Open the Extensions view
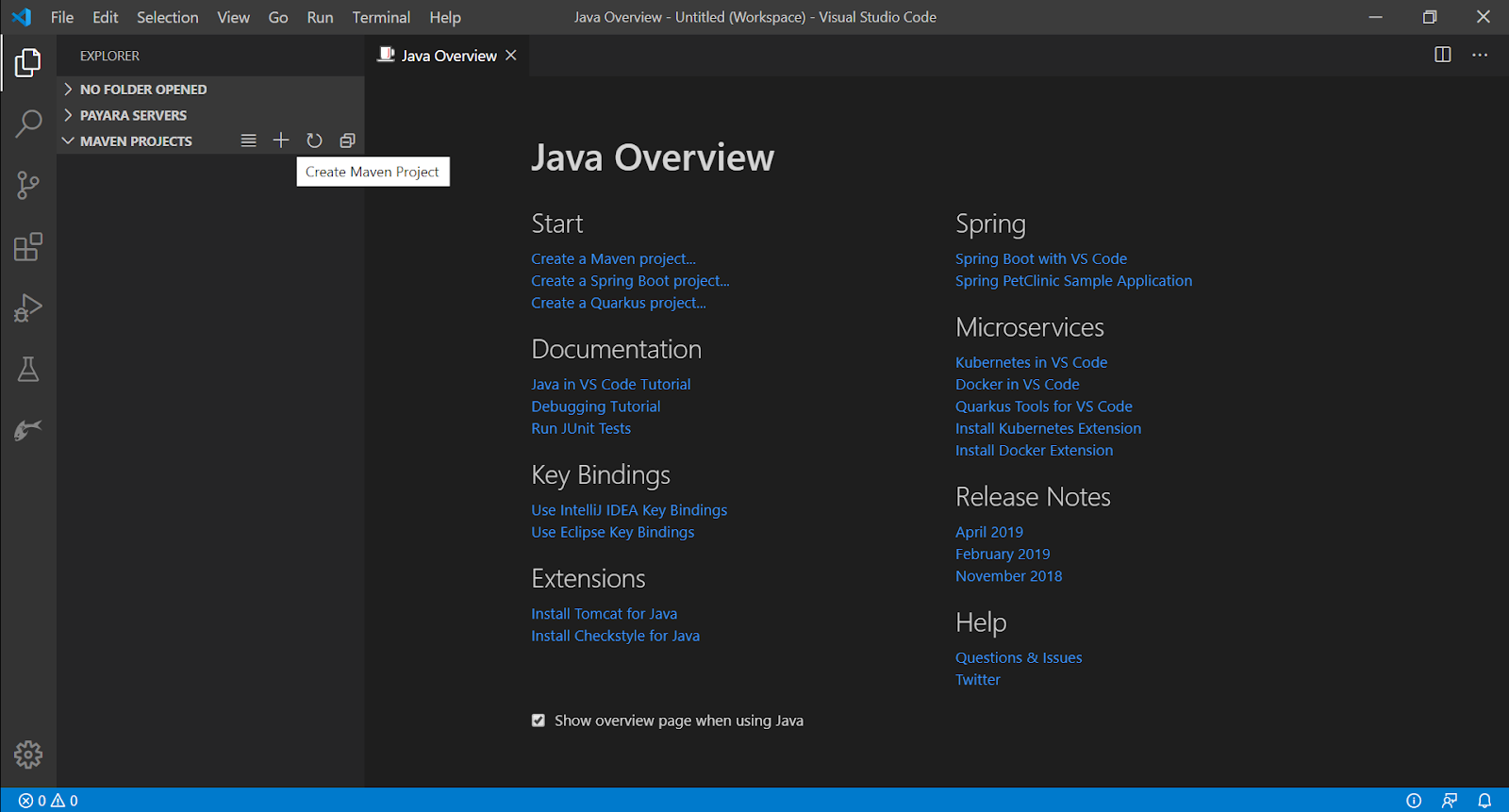The width and height of the screenshot is (1509, 812). point(28,247)
